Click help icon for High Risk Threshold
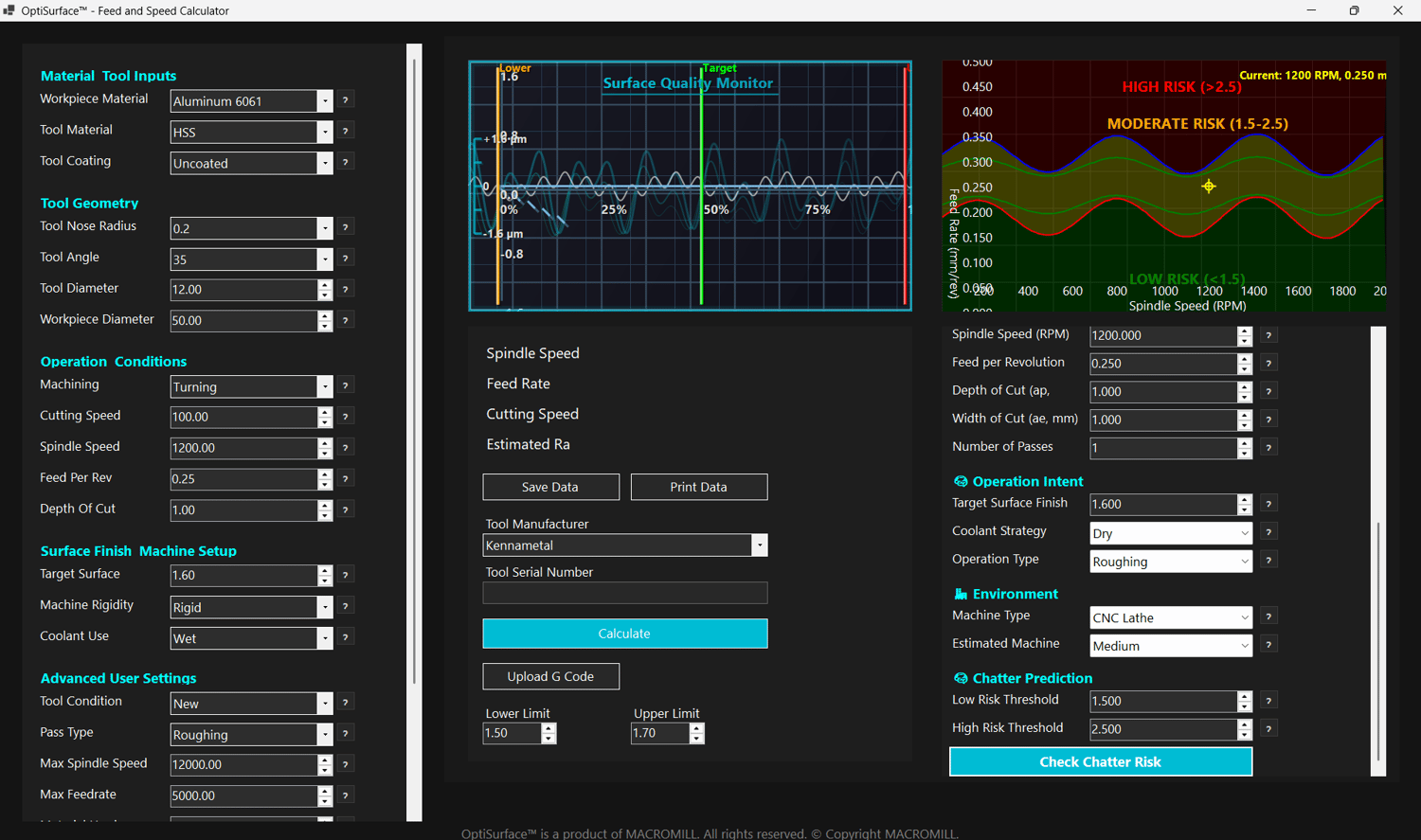The width and height of the screenshot is (1421, 840). point(1268,728)
